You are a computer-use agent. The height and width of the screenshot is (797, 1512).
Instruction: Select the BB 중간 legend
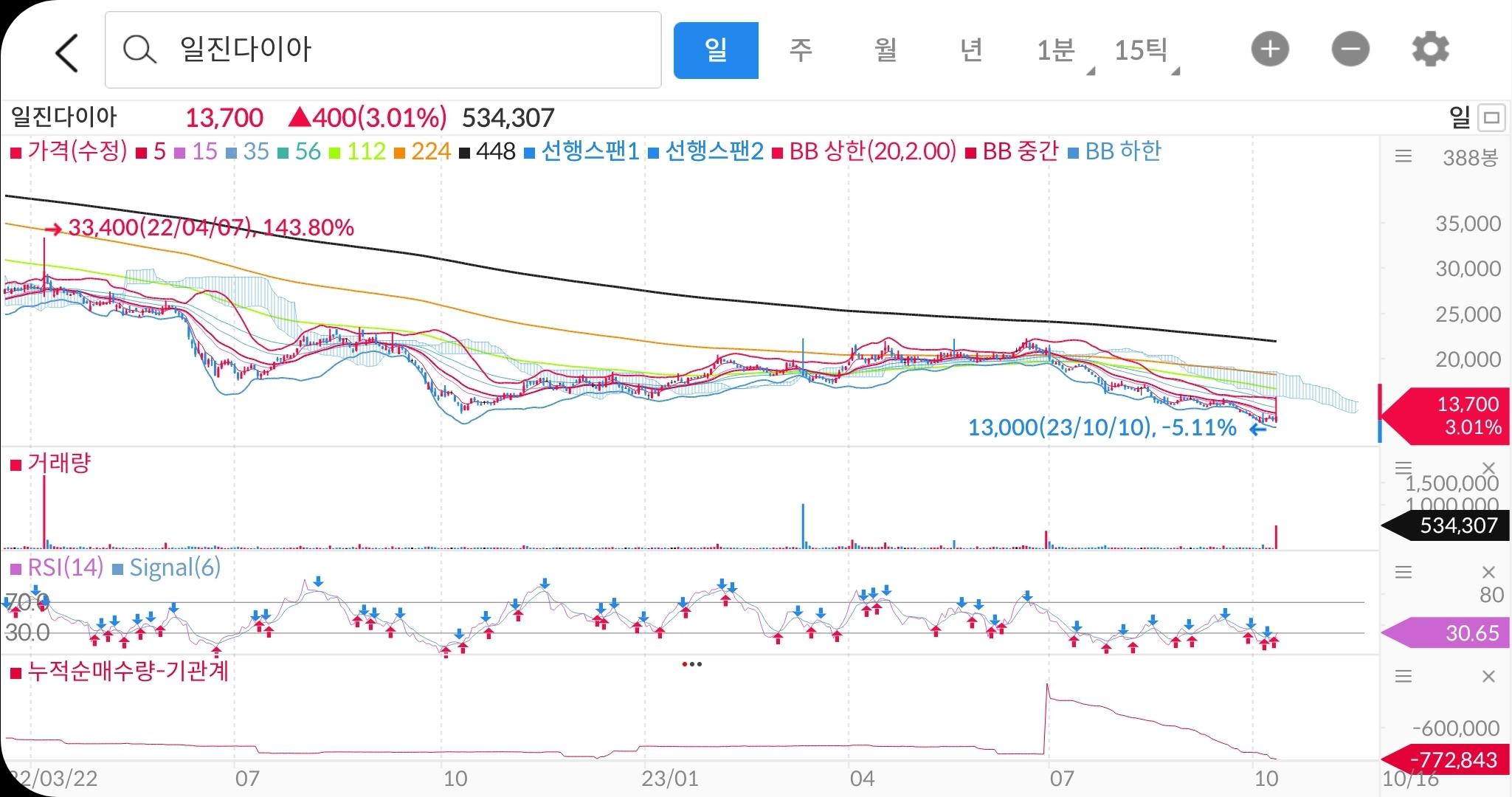click(1012, 152)
